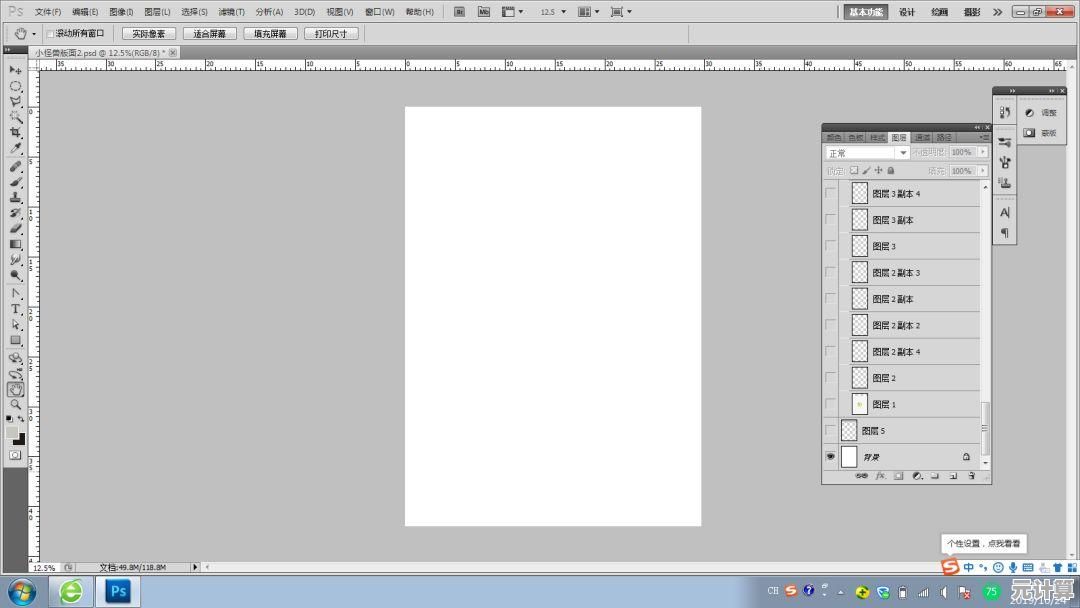Select the Horizontal Type tool
1080x608 pixels.
[15, 308]
